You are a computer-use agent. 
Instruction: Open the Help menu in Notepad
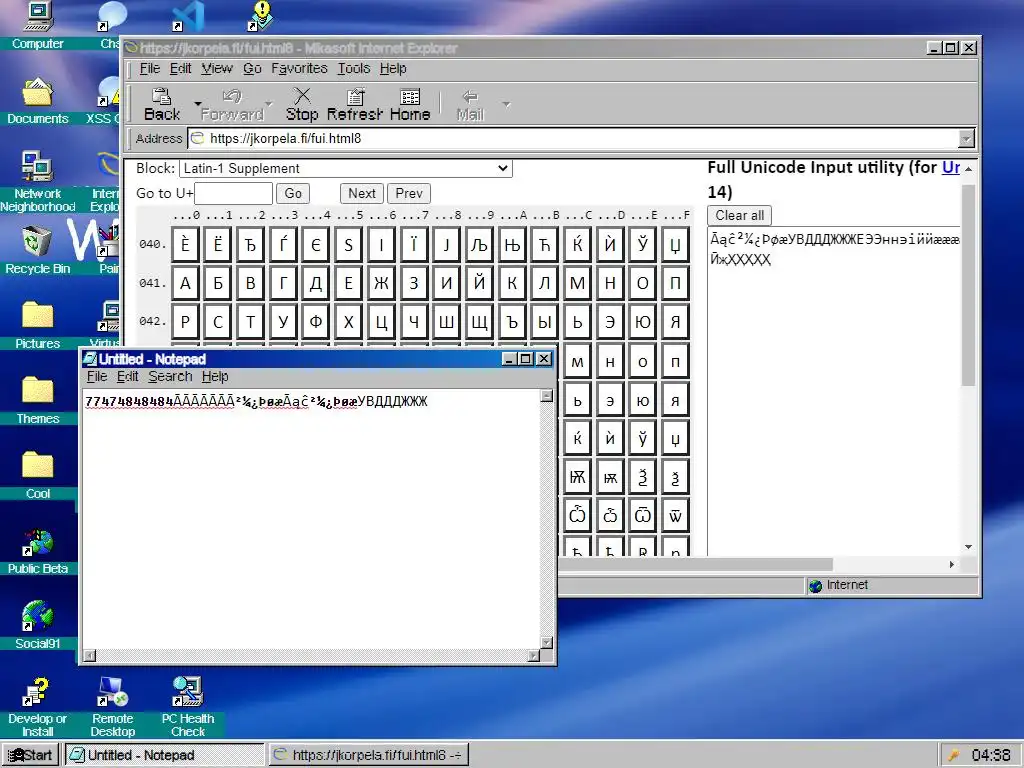215,377
